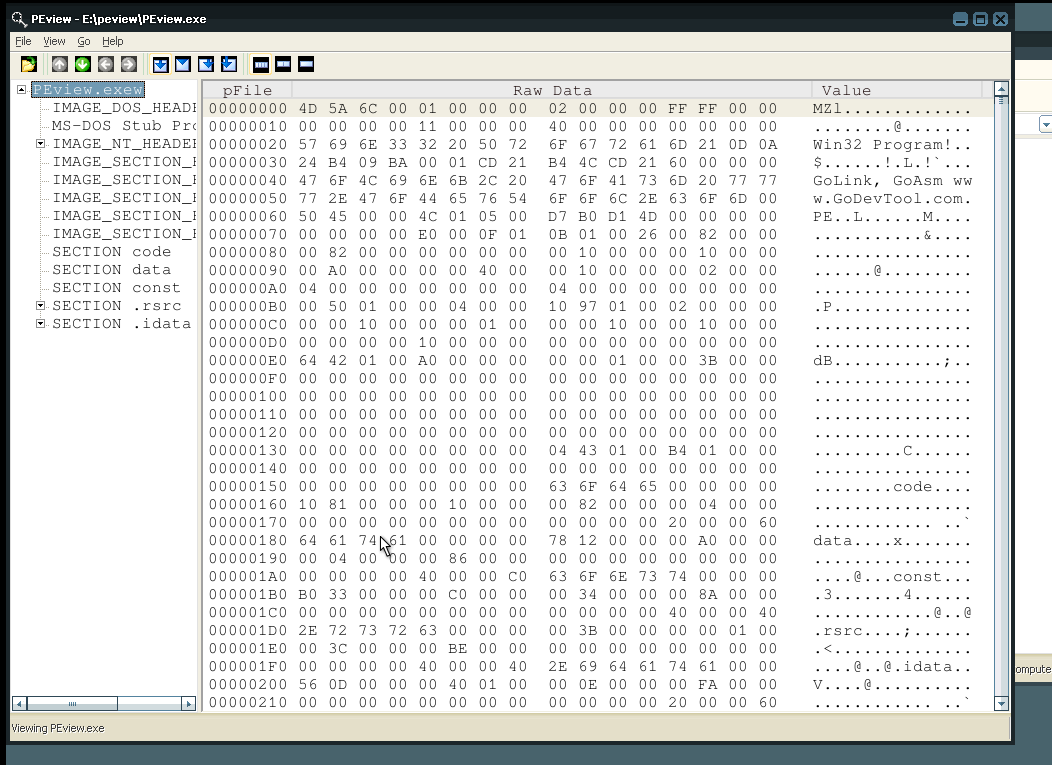
Task: Click the row at offset 00000210
Action: coord(598,702)
